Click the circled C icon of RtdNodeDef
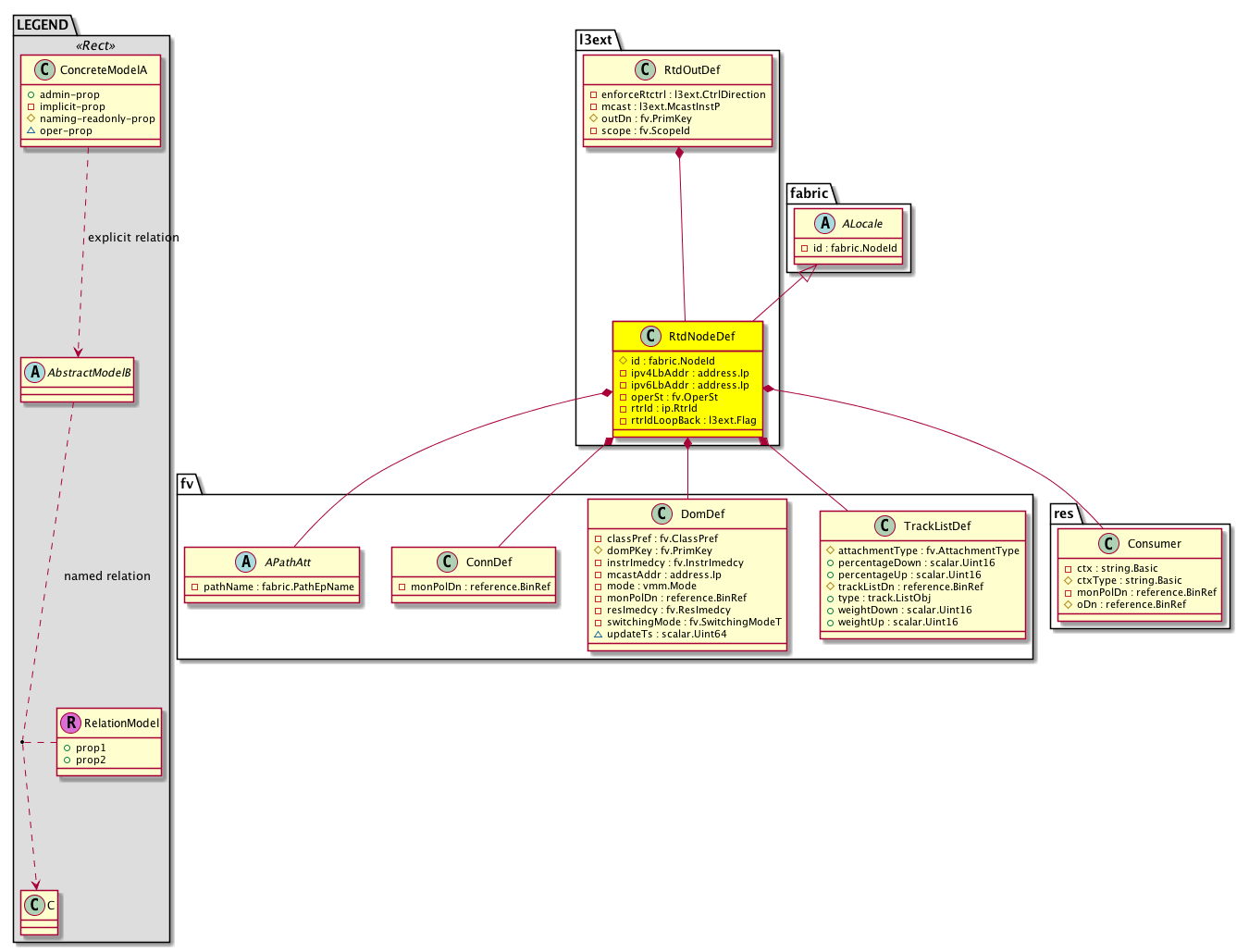The width and height of the screenshot is (1249, 952). [x=650, y=337]
